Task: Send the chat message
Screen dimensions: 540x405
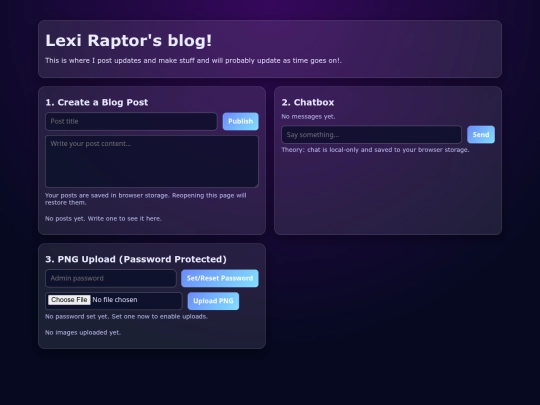Action: tap(481, 134)
